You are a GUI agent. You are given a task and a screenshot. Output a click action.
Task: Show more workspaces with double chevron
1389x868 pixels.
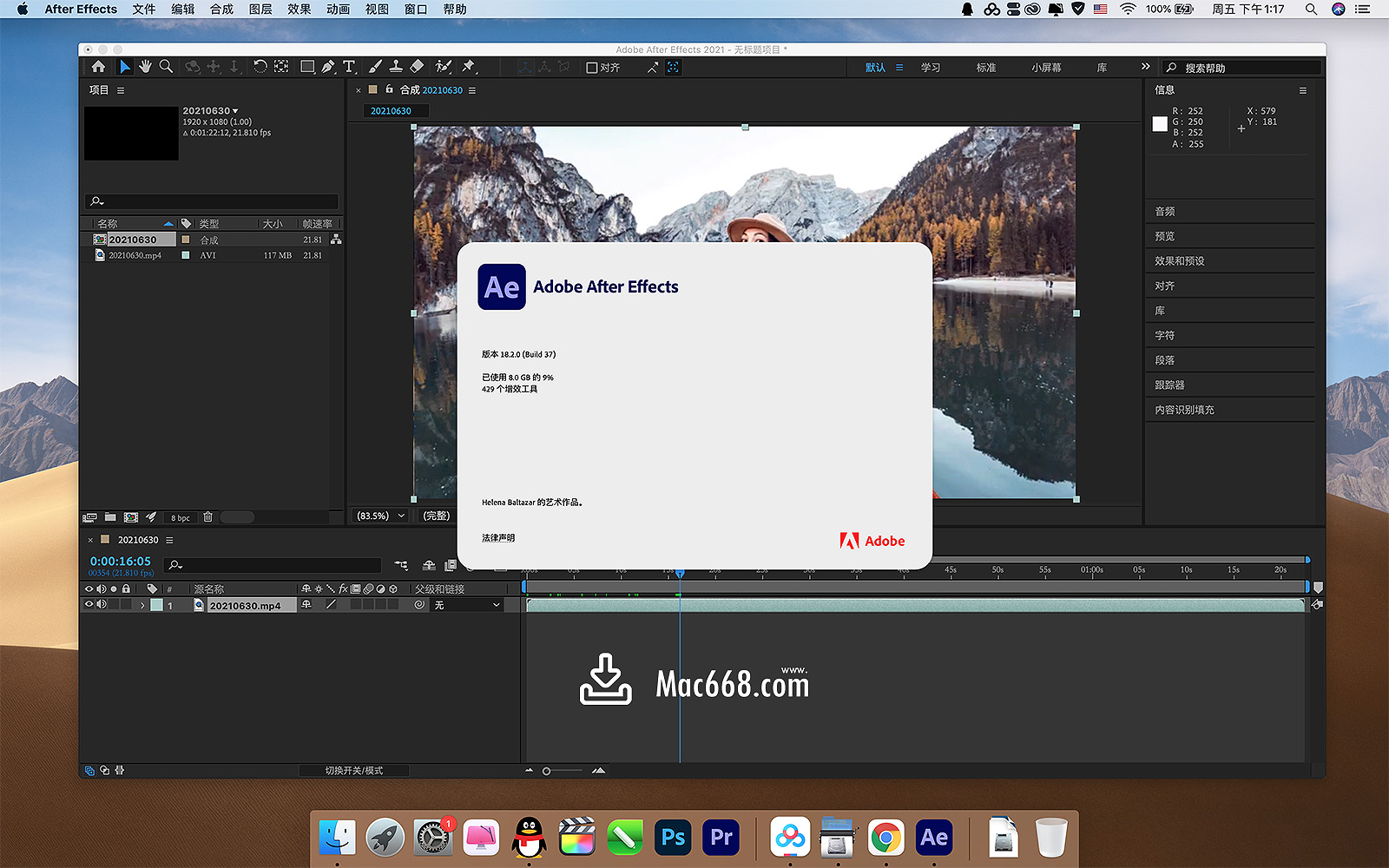1145,67
